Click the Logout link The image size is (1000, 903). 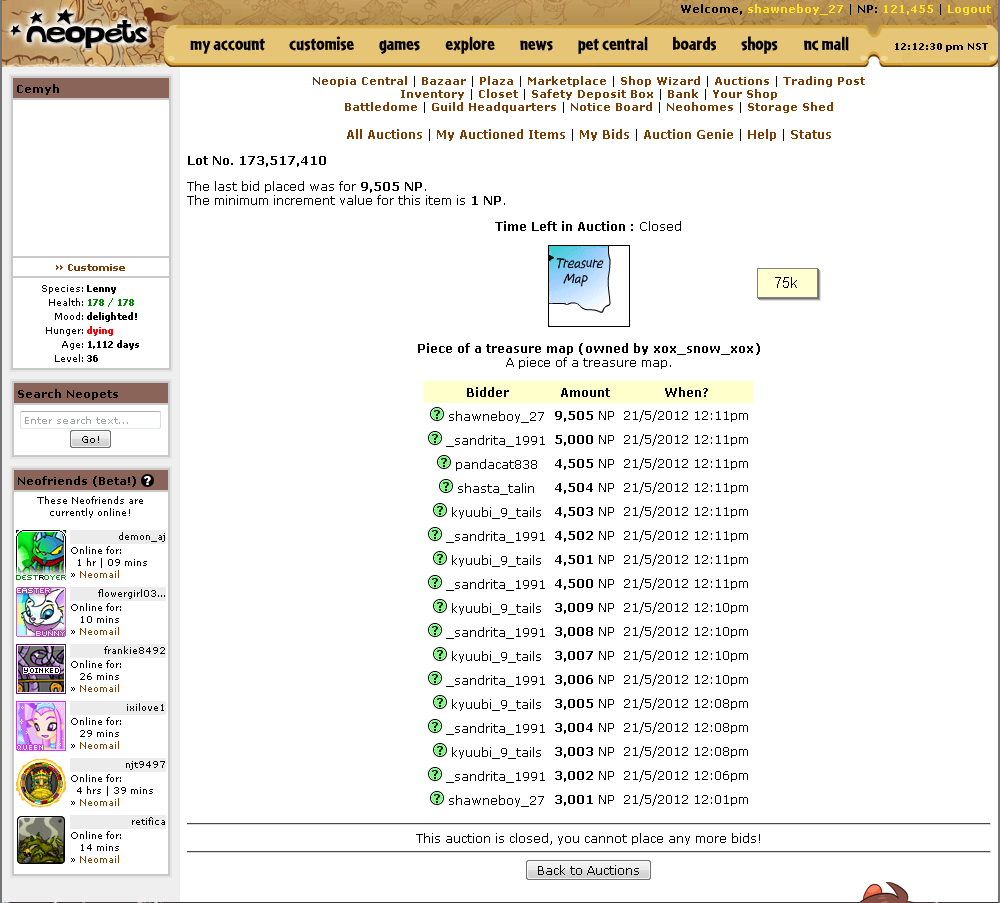tap(969, 9)
